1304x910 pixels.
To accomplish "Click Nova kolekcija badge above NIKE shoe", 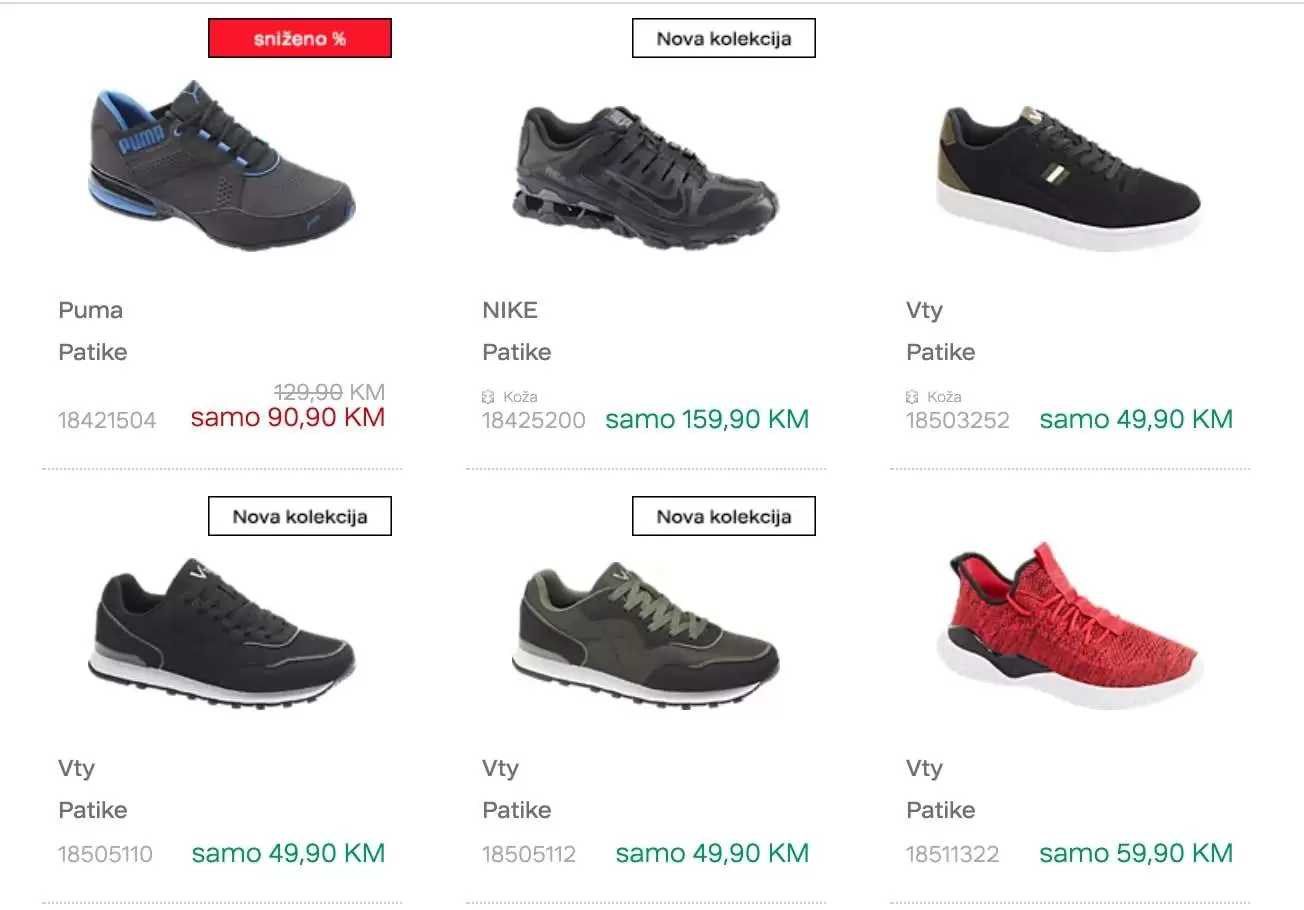I will click(724, 39).
